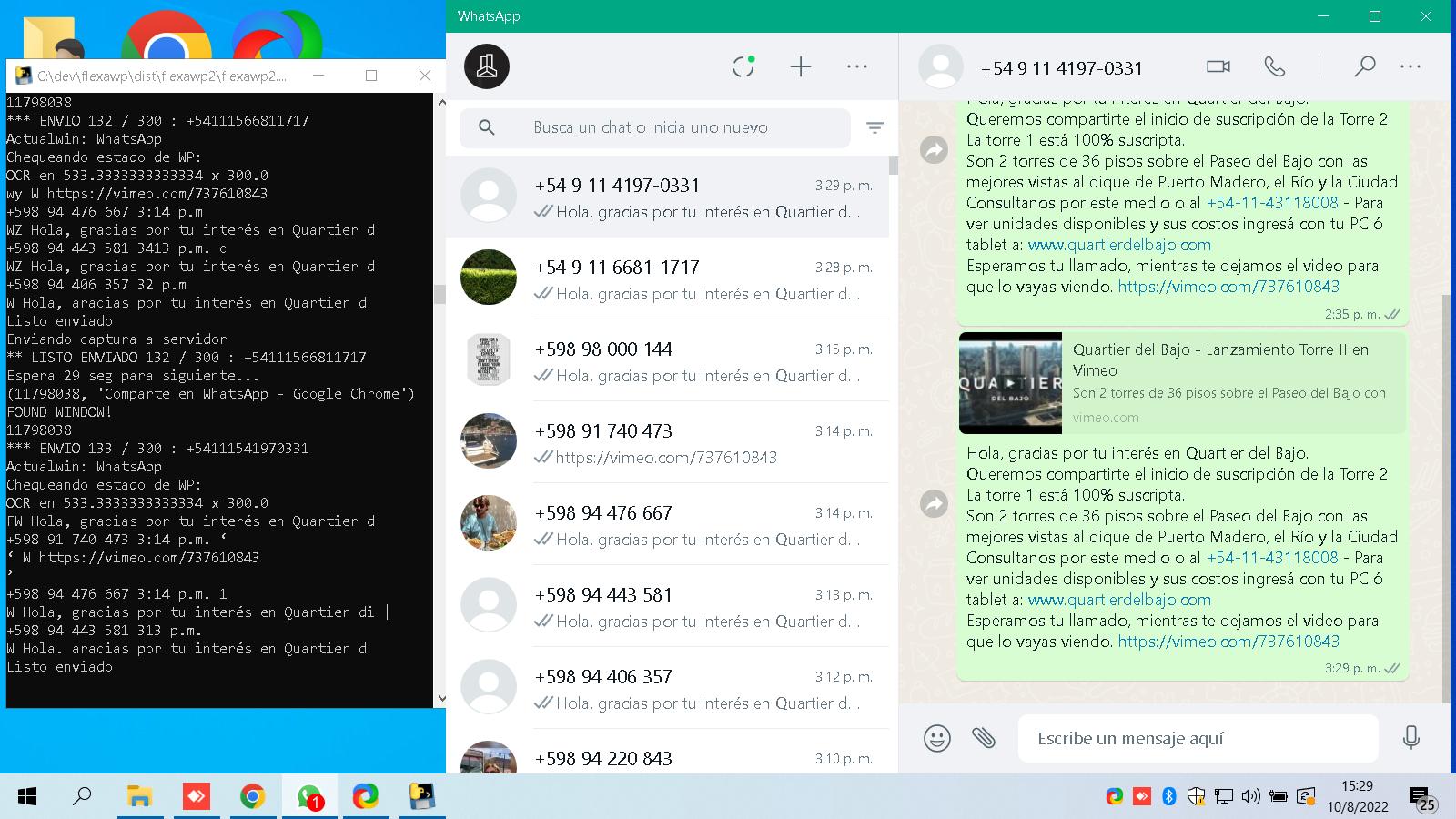Click the attach paperclip icon
Viewport: 1456px width, 819px height.
[x=984, y=737]
